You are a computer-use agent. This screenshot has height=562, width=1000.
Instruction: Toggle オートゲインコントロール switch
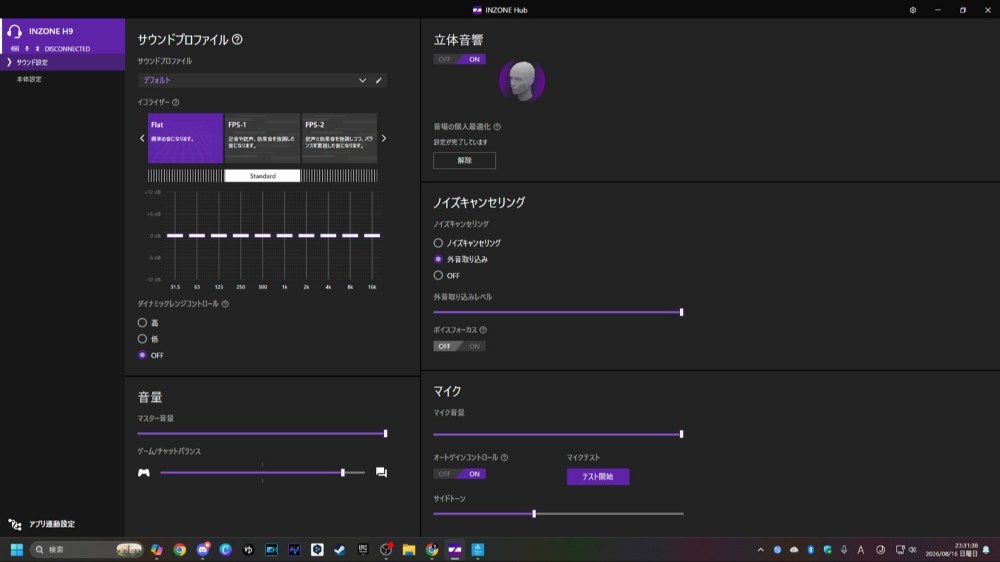pos(459,474)
